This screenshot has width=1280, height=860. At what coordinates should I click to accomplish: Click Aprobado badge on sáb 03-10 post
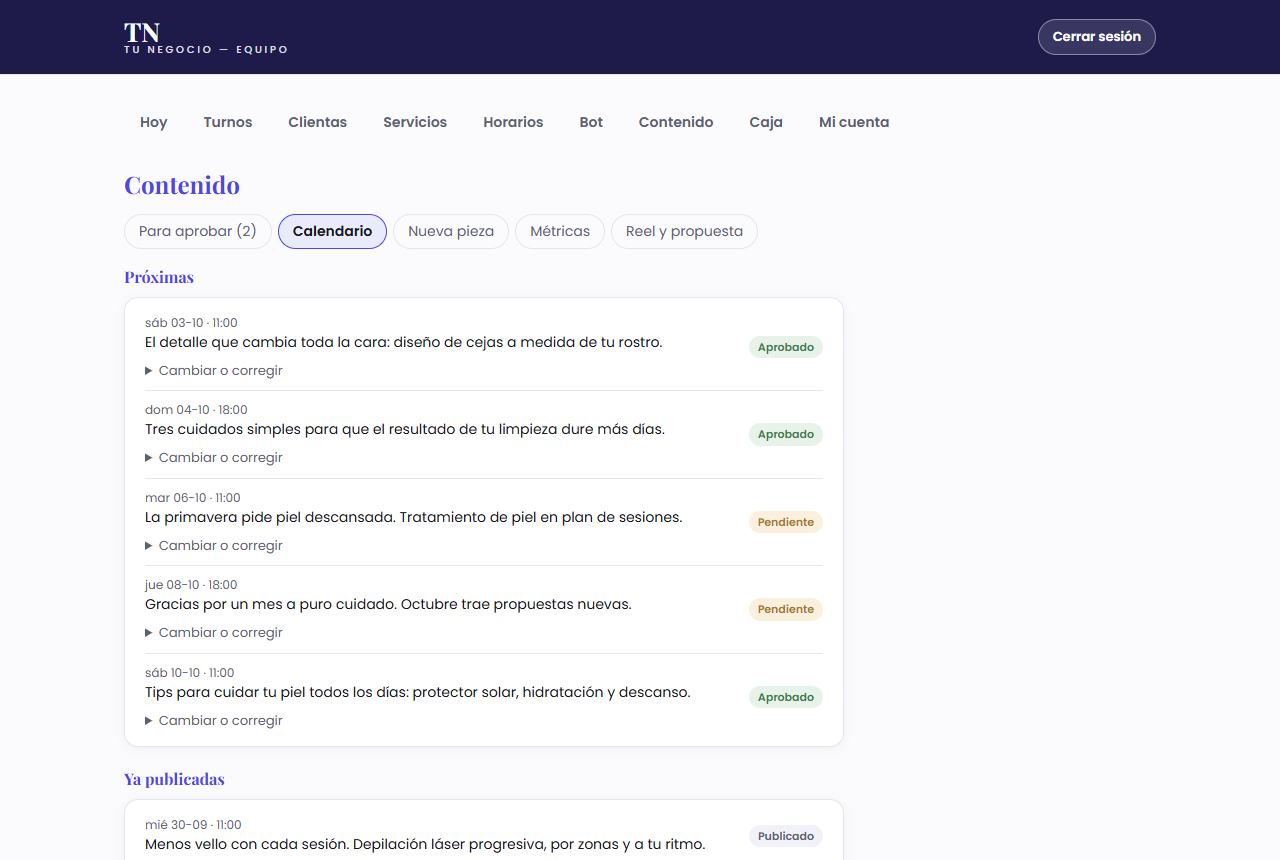click(786, 347)
